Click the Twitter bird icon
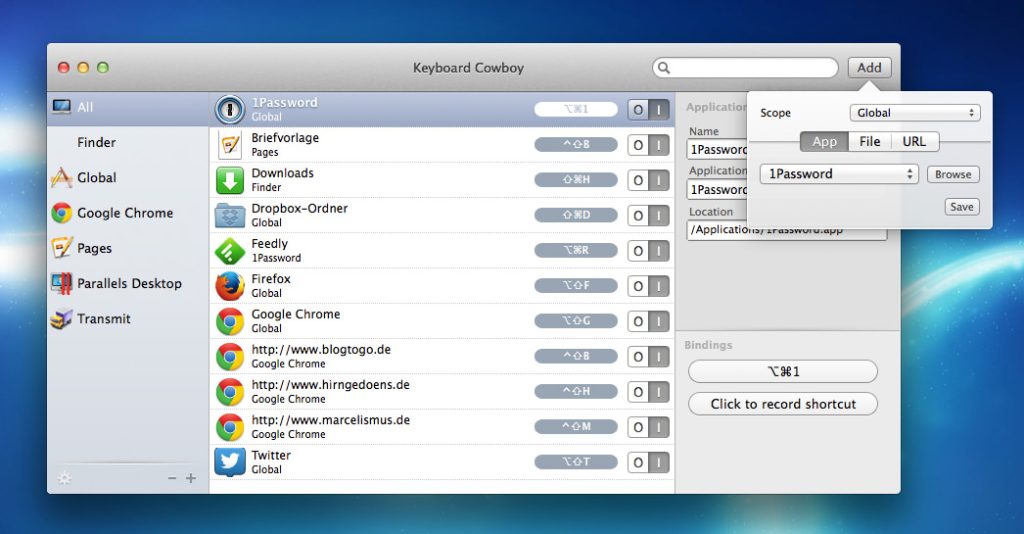Viewport: 1024px width, 534px height. tap(230, 462)
